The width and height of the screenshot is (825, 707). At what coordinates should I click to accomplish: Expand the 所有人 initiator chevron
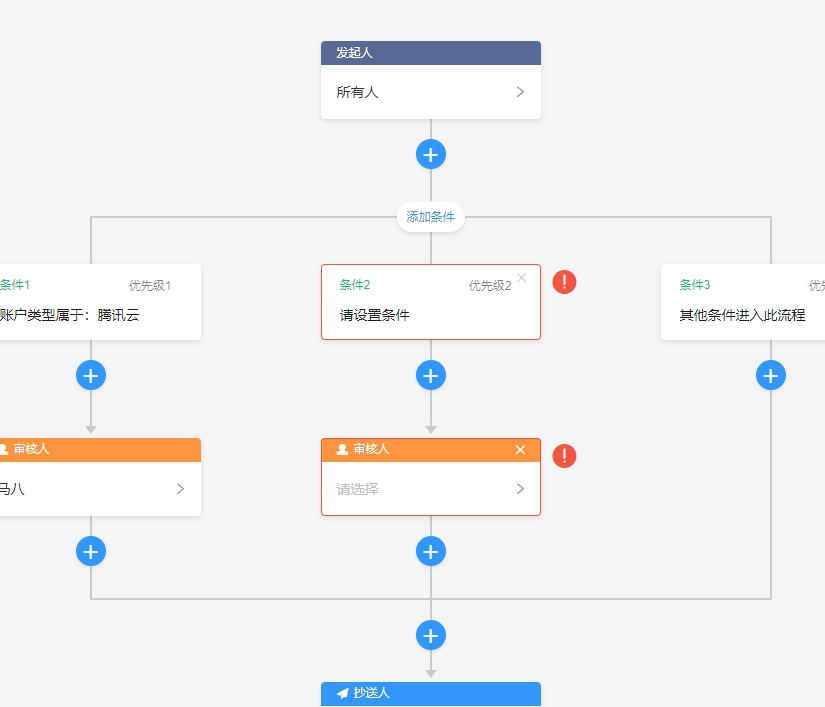point(520,92)
